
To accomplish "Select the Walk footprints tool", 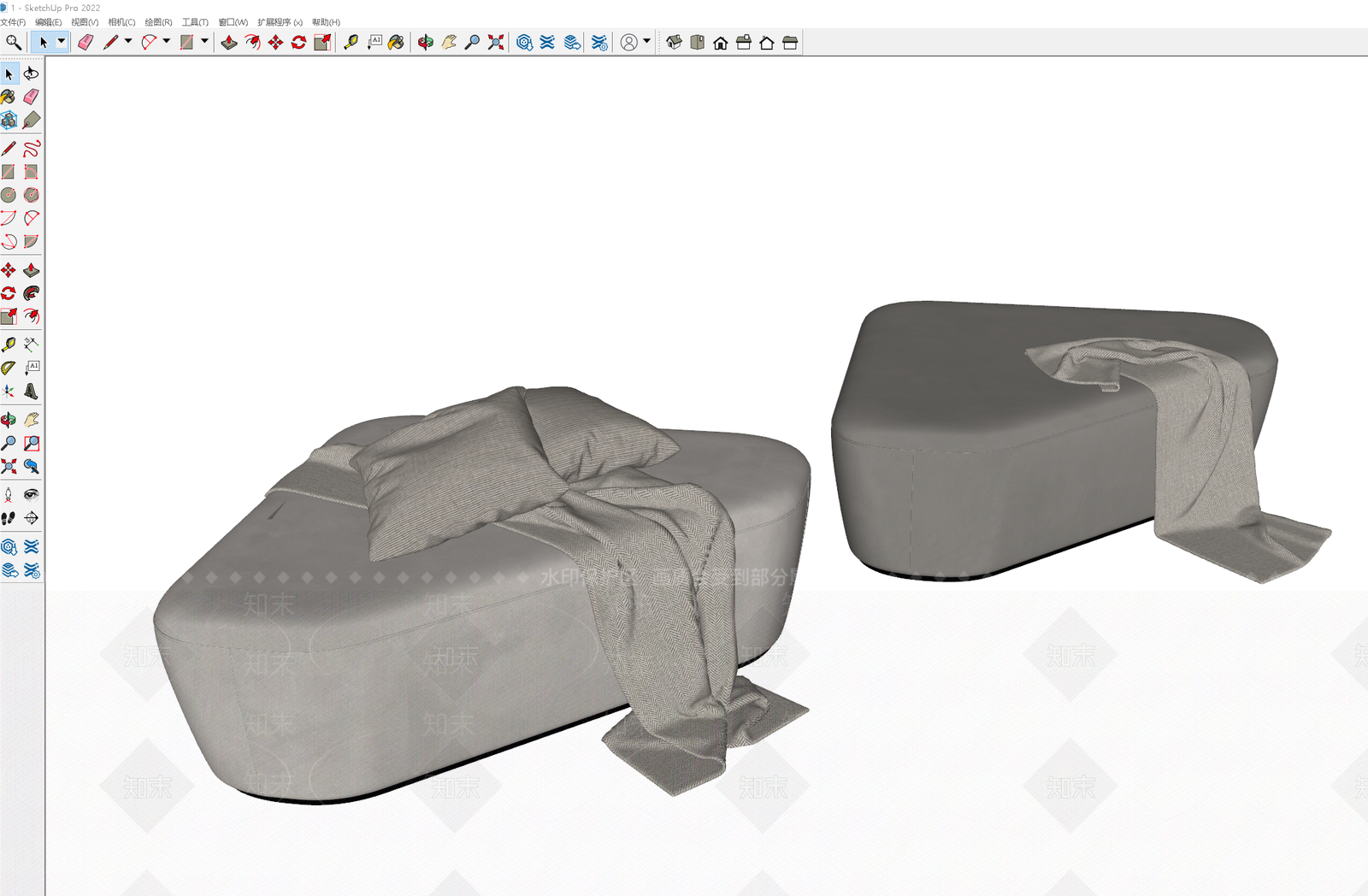I will 9,518.
